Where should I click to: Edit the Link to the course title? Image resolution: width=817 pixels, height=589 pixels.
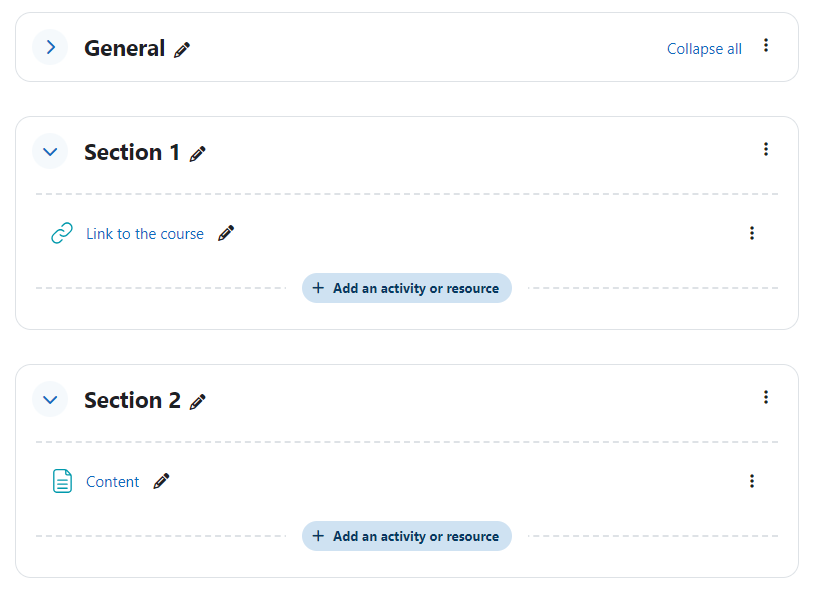pyautogui.click(x=226, y=233)
